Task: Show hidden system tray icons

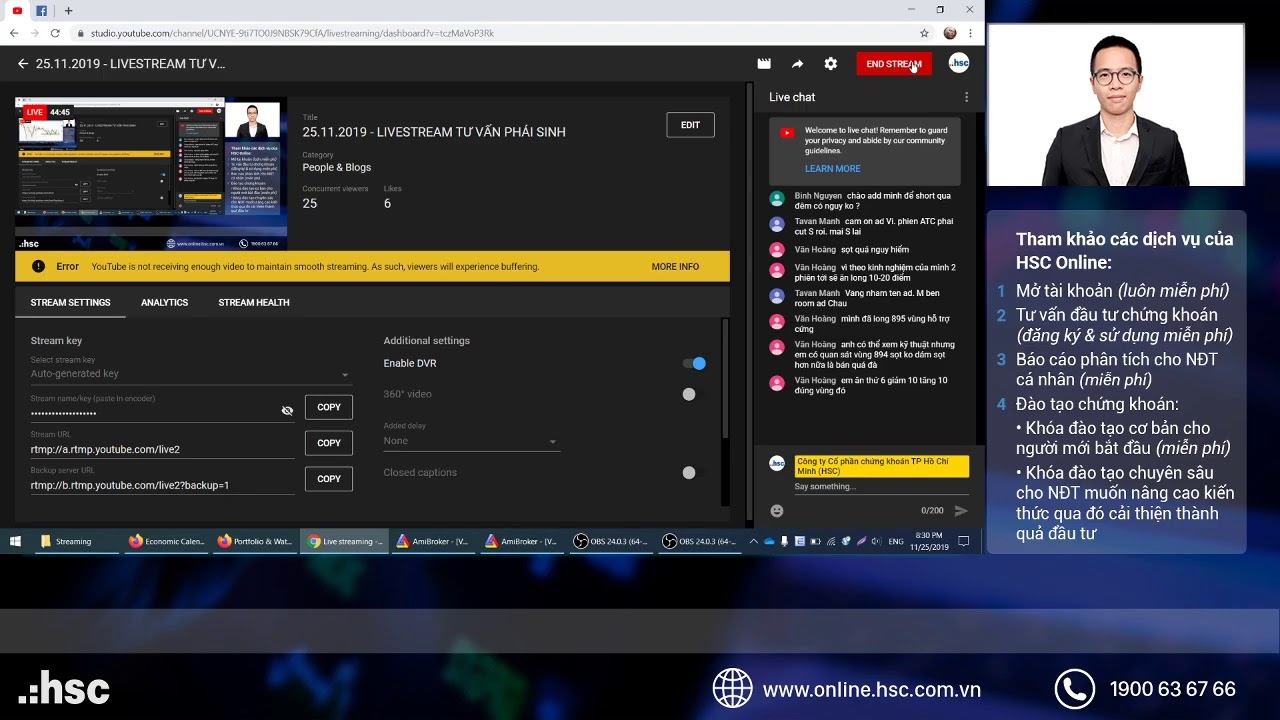Action: click(x=753, y=541)
